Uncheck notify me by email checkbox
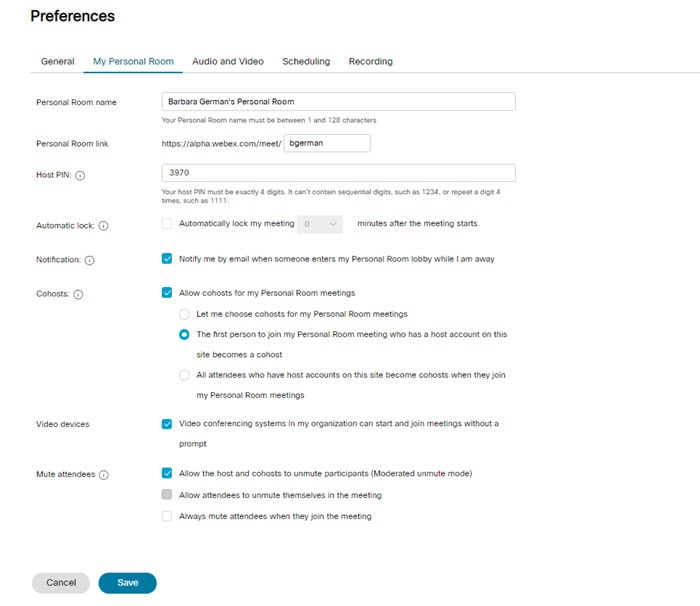Viewport: 700px width, 606px height. [167, 258]
